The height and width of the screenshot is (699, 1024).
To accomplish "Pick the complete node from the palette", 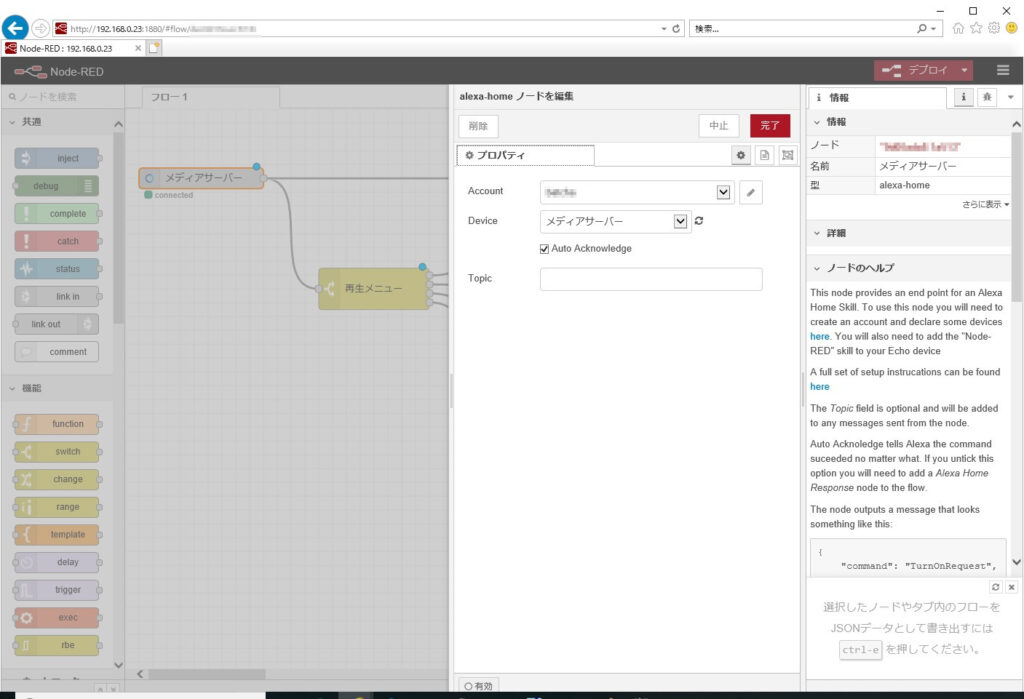I will [x=57, y=214].
